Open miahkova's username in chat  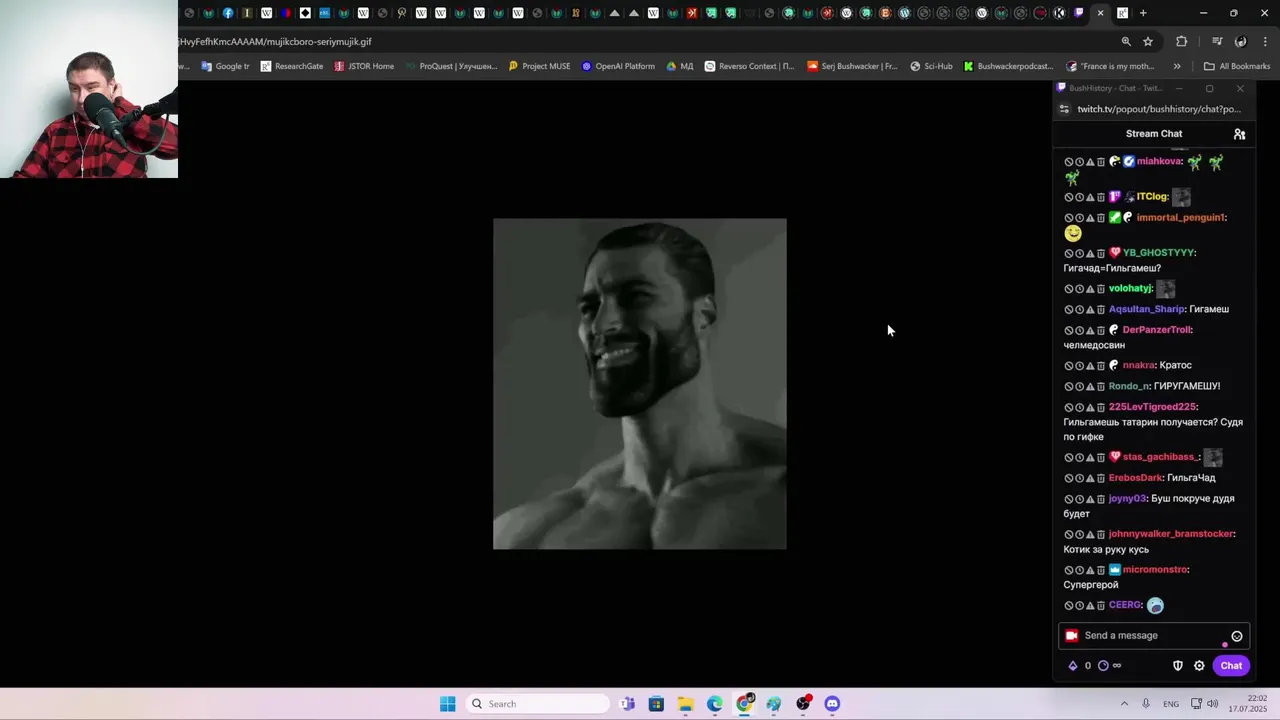pos(1159,162)
